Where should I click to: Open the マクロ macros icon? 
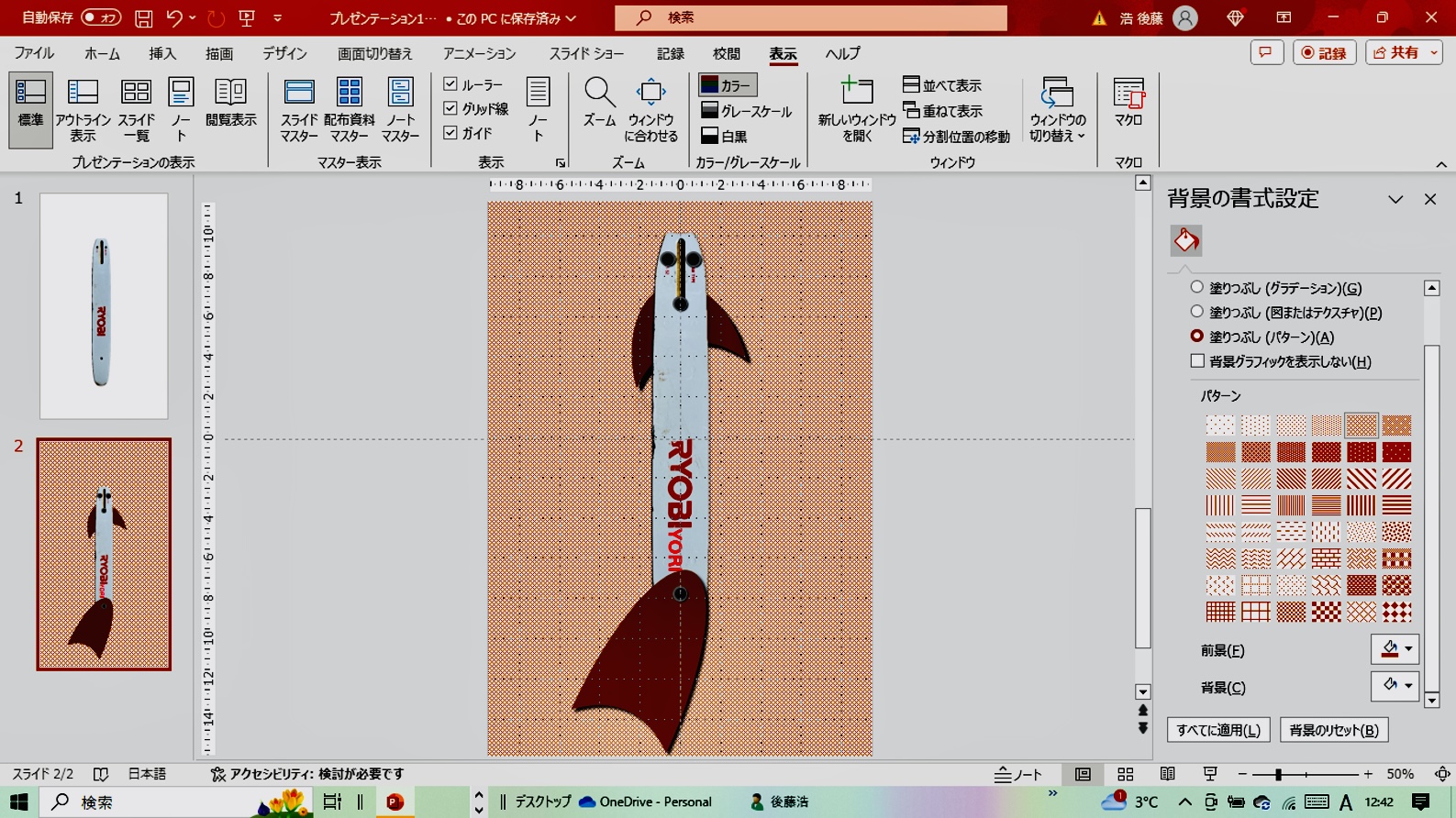1128,101
